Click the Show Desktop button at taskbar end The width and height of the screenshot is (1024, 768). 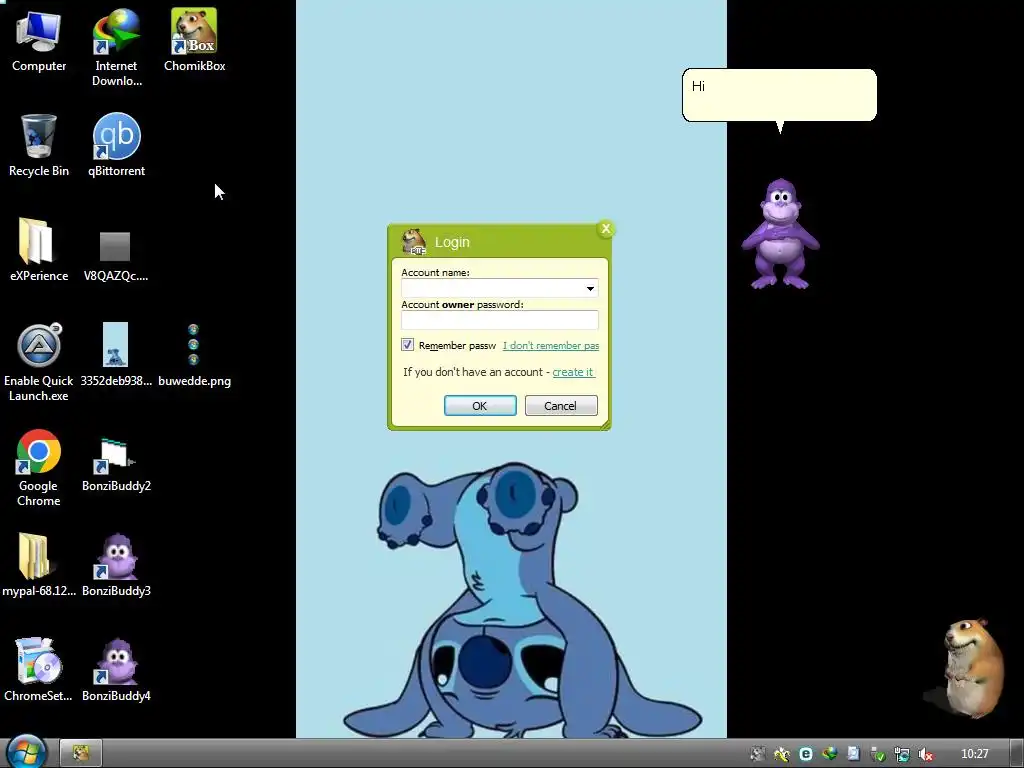pyautogui.click(x=1016, y=753)
